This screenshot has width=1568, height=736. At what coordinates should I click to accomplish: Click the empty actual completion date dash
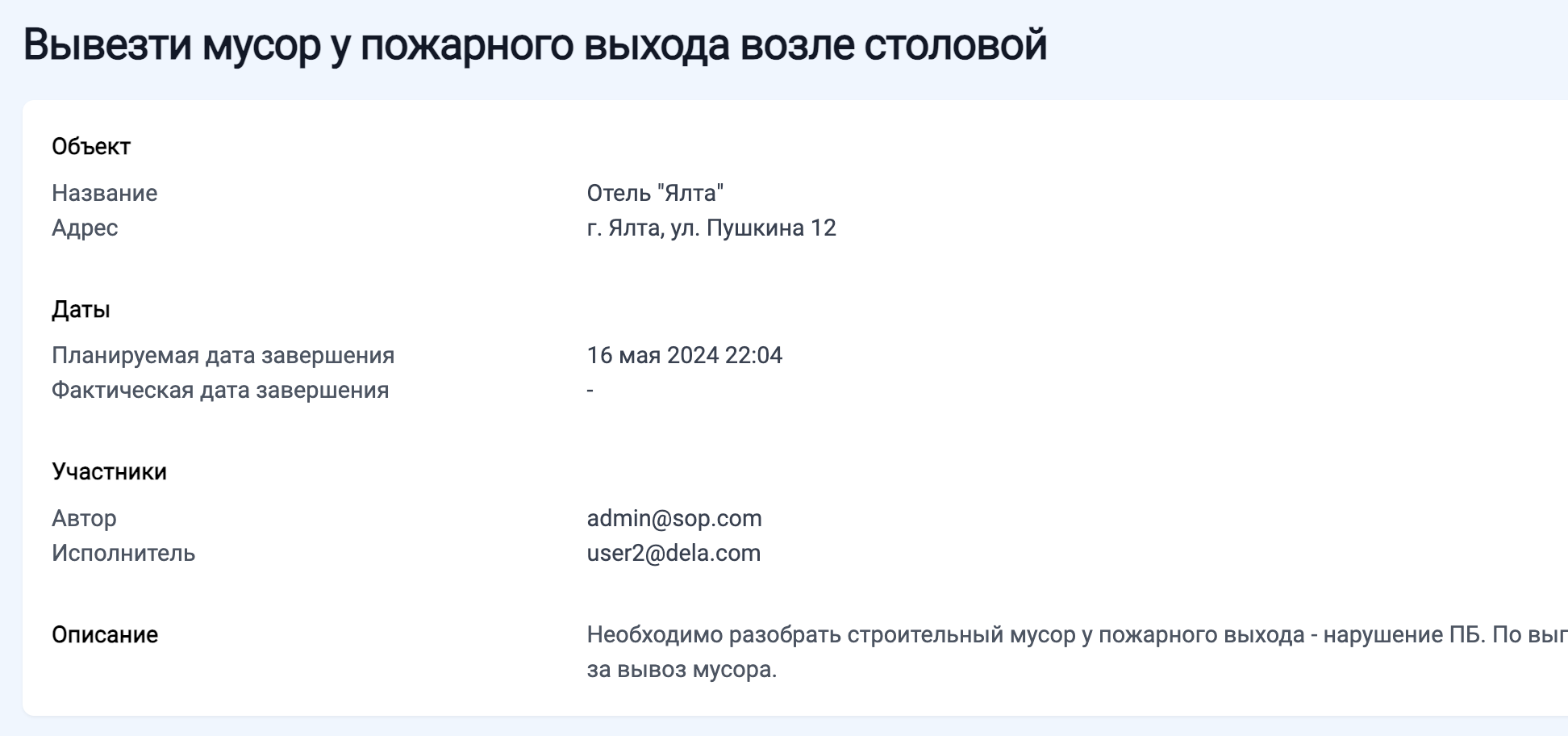point(590,391)
